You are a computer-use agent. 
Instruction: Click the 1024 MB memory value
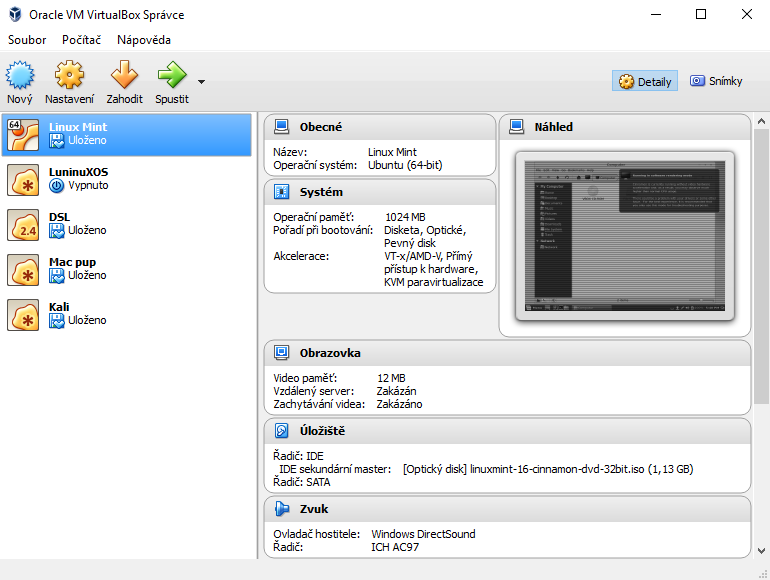(405, 217)
